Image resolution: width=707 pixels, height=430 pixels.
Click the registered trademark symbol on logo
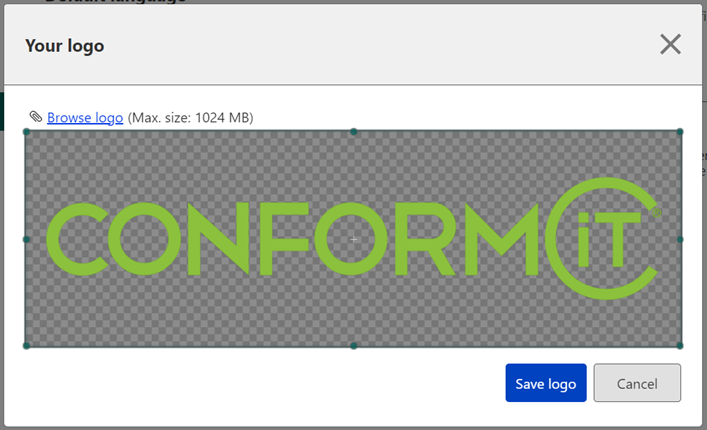pos(656,212)
